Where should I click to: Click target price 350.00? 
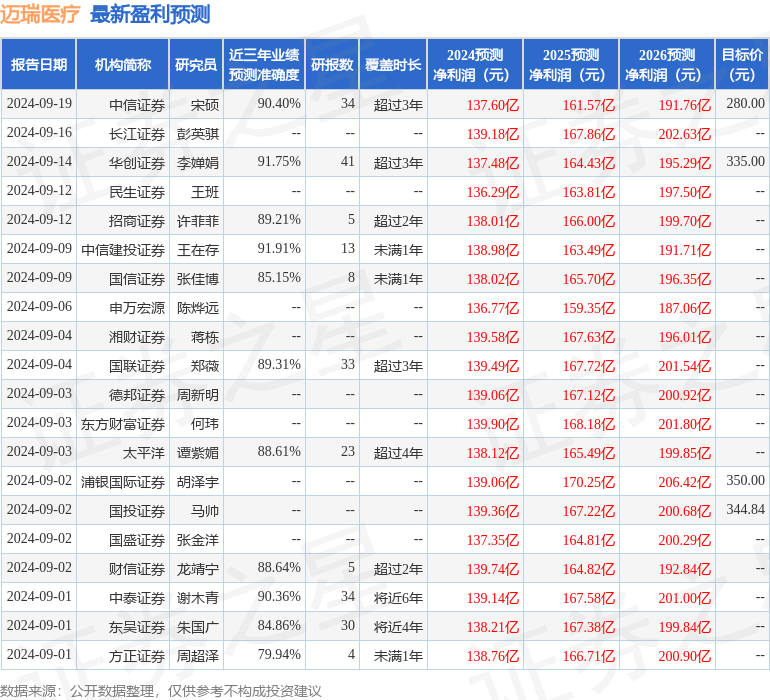point(745,480)
